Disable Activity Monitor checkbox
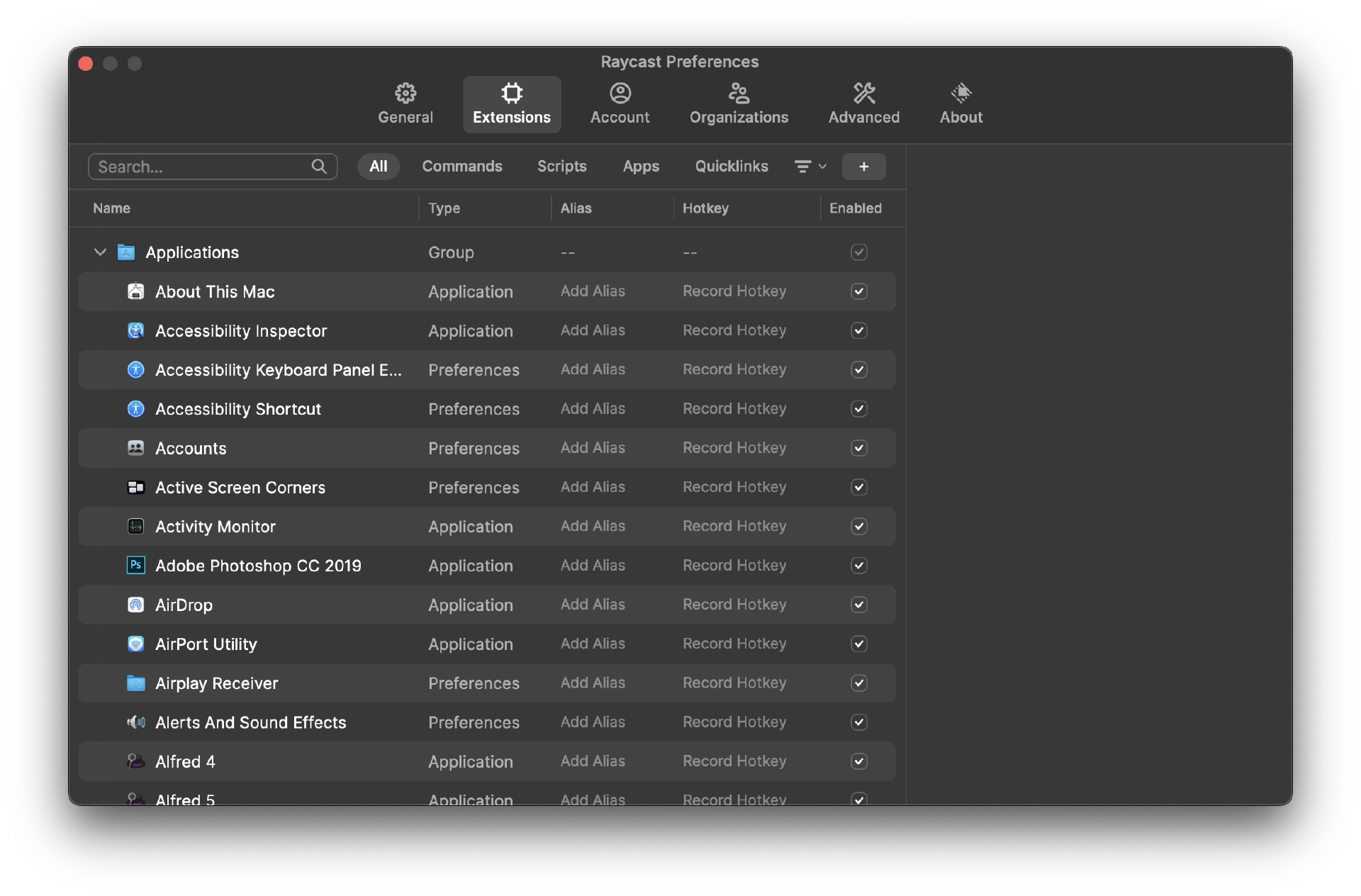1361x896 pixels. [x=858, y=526]
